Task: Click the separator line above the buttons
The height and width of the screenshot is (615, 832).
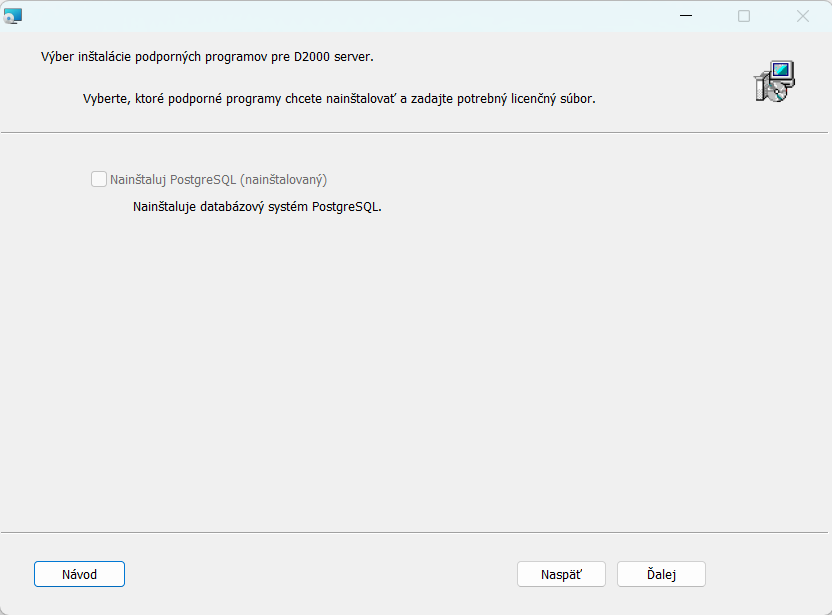Action: tap(415, 532)
